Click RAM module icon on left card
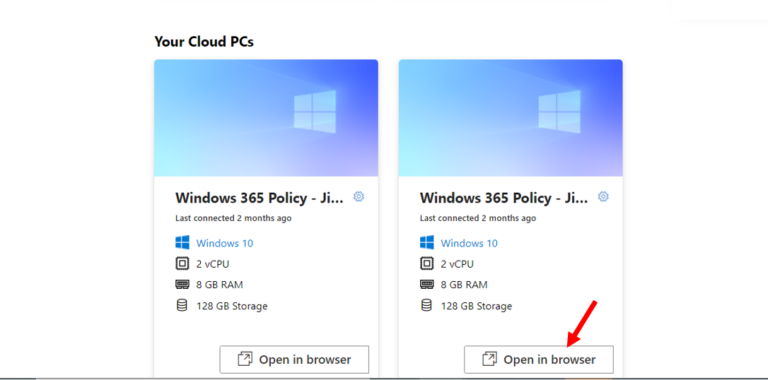 tap(182, 285)
